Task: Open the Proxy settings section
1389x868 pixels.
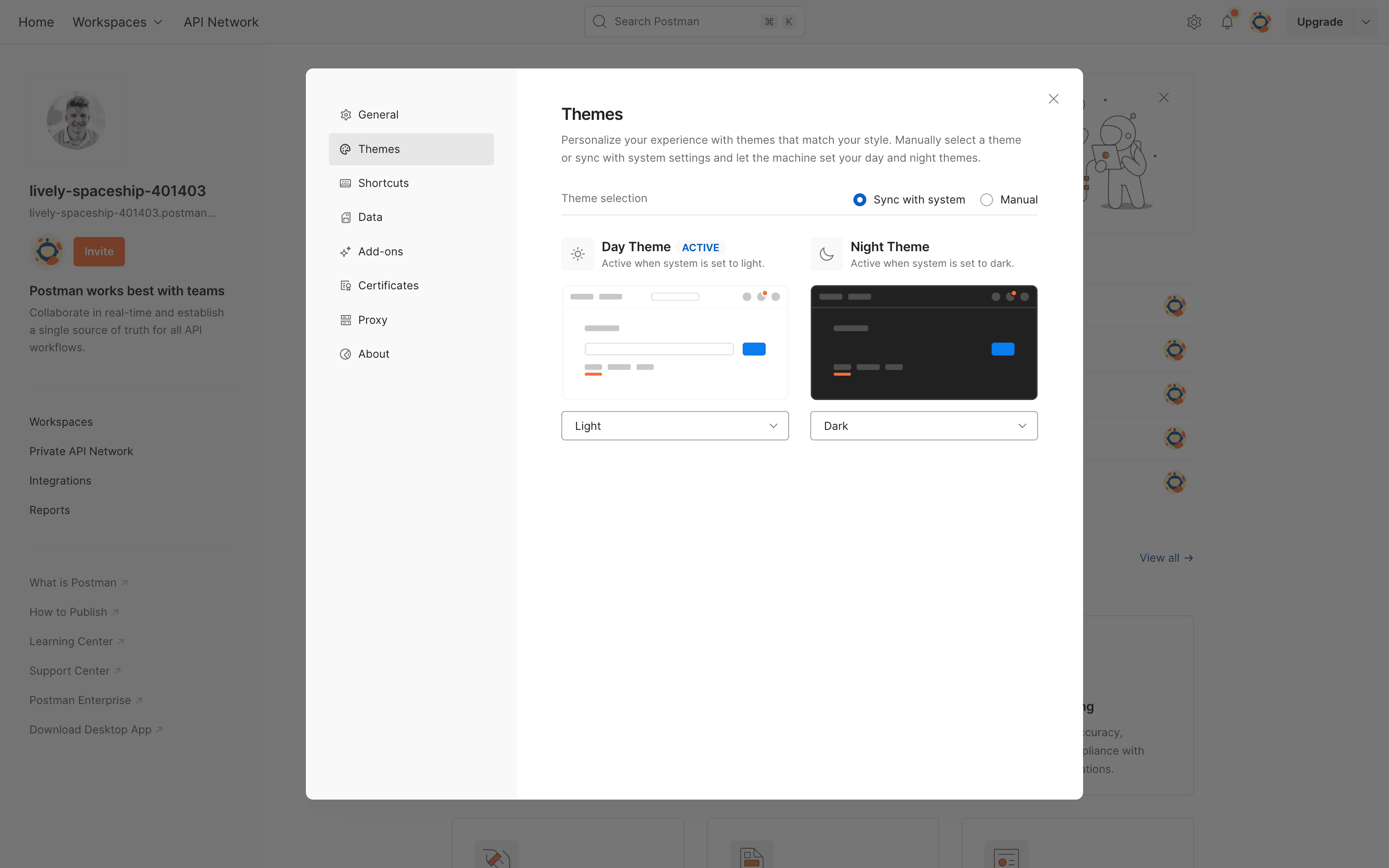Action: tap(373, 320)
